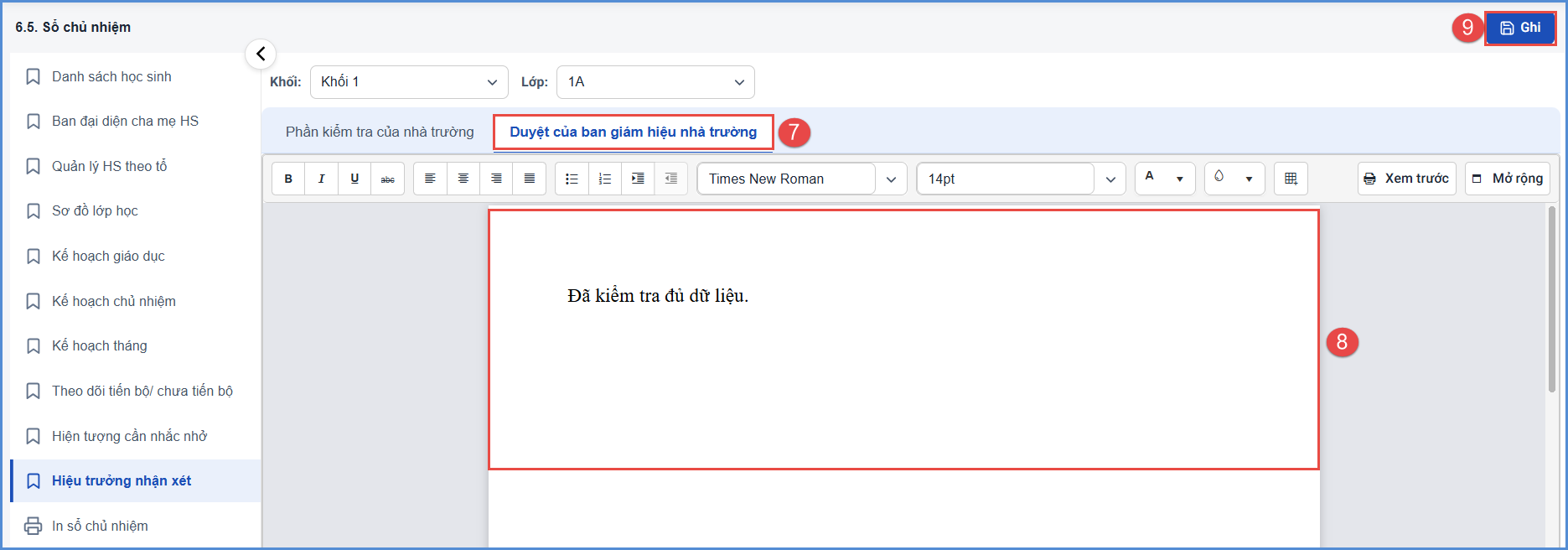Screen dimensions: 1568x550
Task: Preview document with Xem trước button
Action: click(1406, 179)
